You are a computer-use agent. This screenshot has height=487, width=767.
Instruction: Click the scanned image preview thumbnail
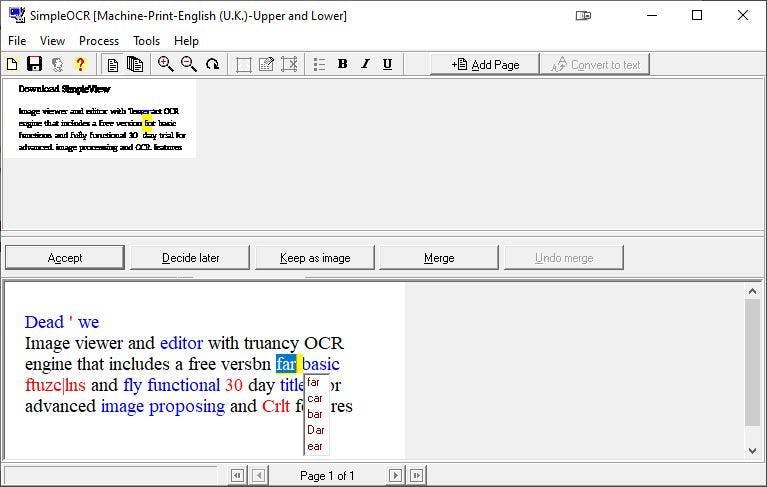(x=100, y=119)
